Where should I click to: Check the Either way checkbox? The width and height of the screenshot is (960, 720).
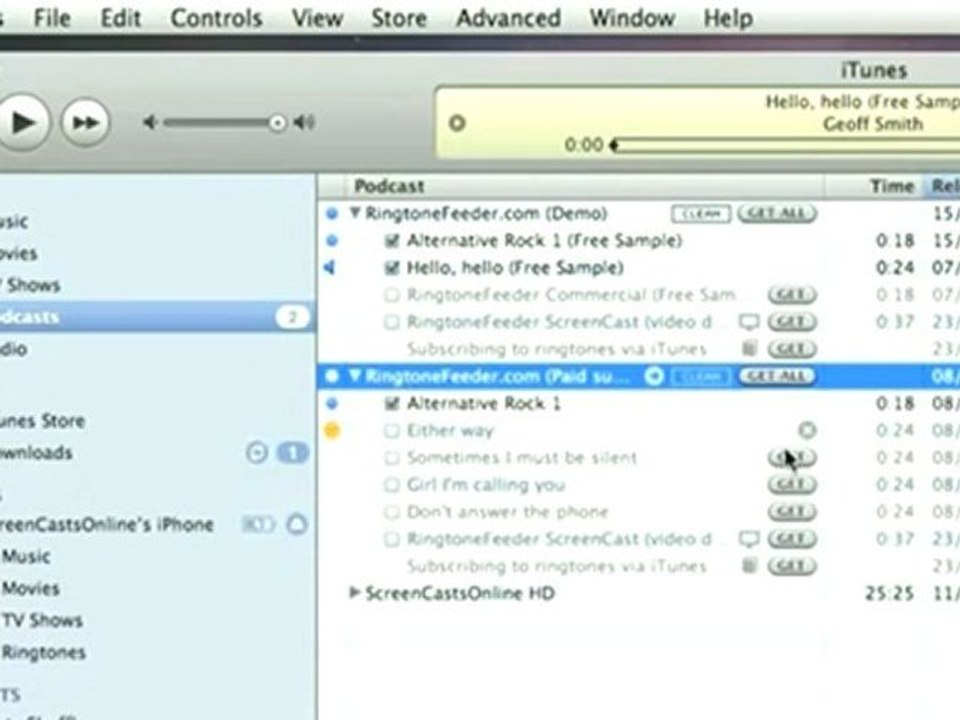392,430
